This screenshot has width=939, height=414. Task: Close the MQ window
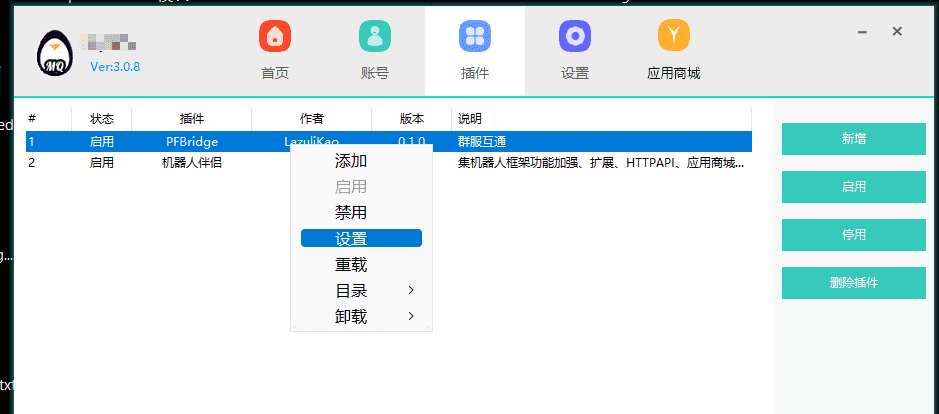pyautogui.click(x=897, y=31)
